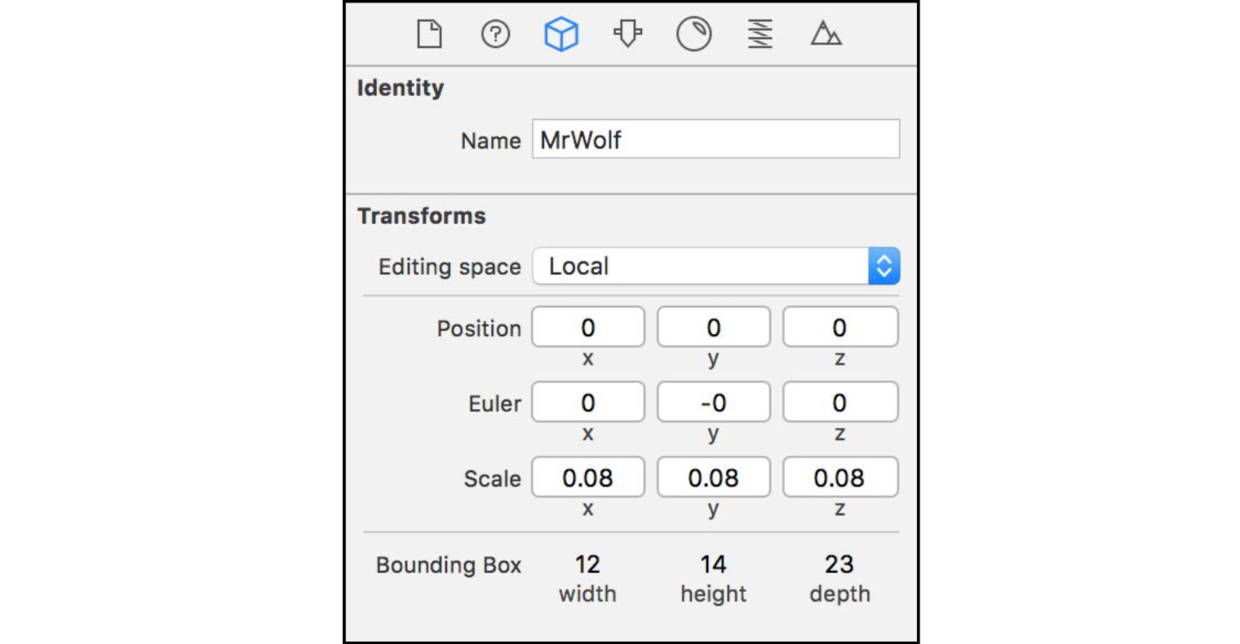Screen dimensions: 1240x644
Task: Click the Editing space label
Action: pyautogui.click(x=449, y=268)
